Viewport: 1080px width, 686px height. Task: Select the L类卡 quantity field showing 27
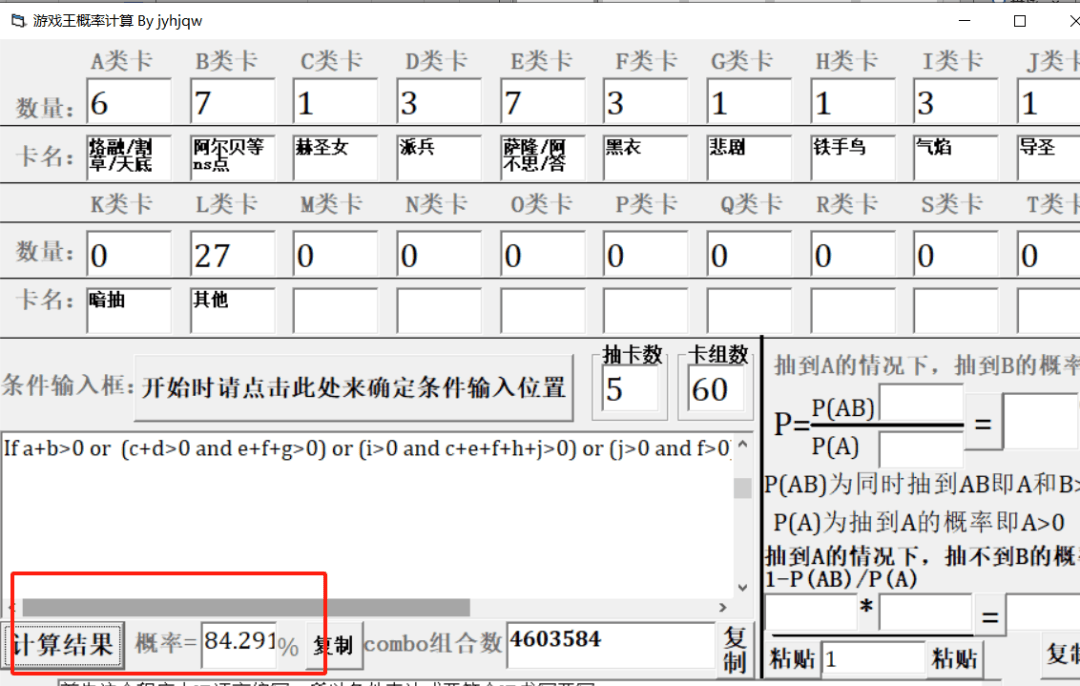[x=232, y=256]
